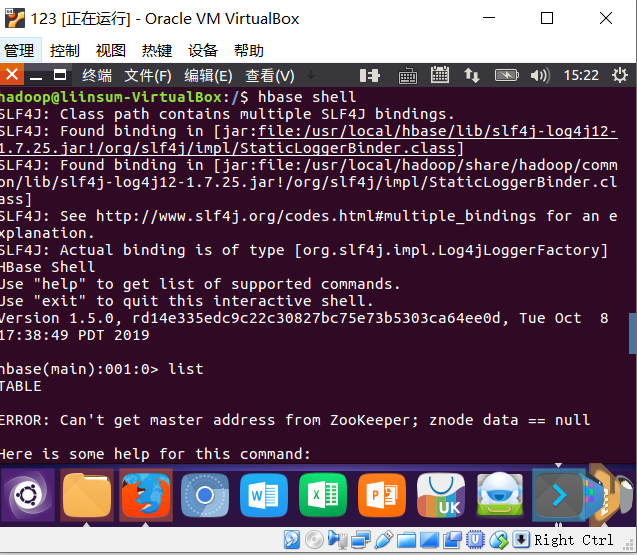
Task: Open the battery status indicator
Action: pos(507,75)
